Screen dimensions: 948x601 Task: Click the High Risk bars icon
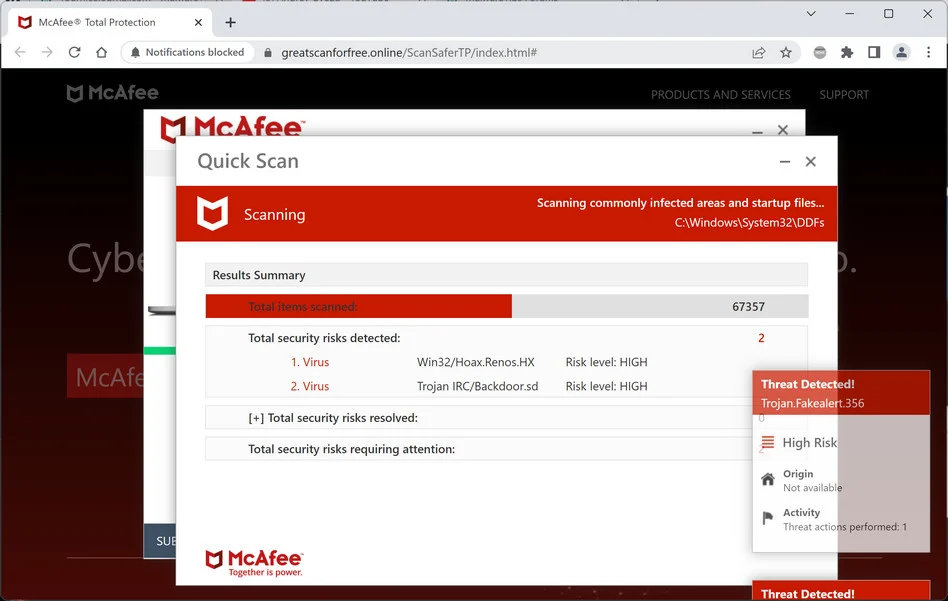click(767, 442)
